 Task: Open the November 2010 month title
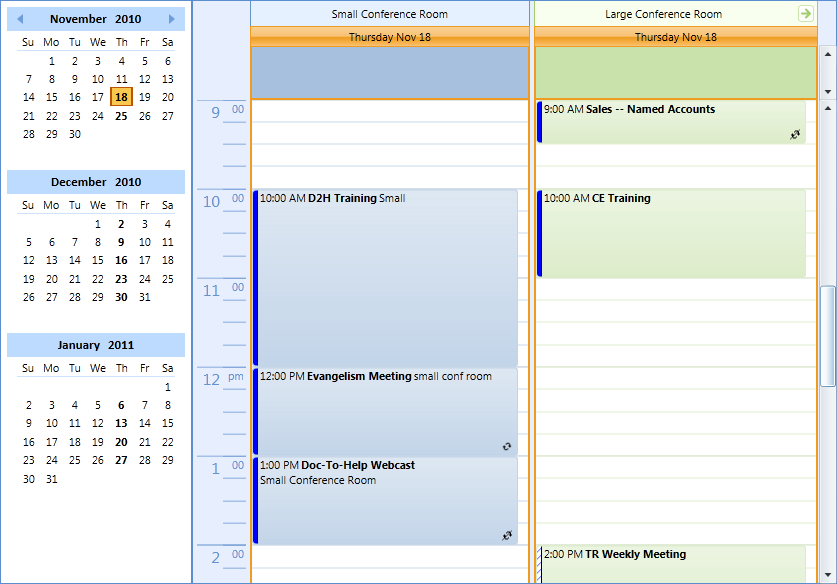coord(96,19)
